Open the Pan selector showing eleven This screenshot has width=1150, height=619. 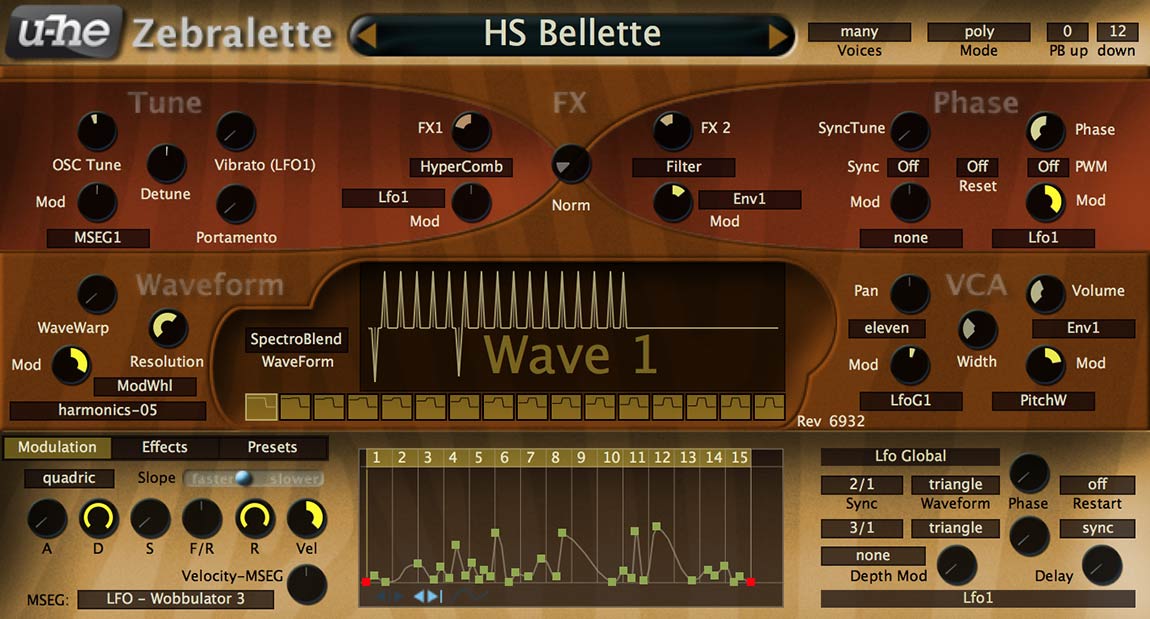pos(886,328)
